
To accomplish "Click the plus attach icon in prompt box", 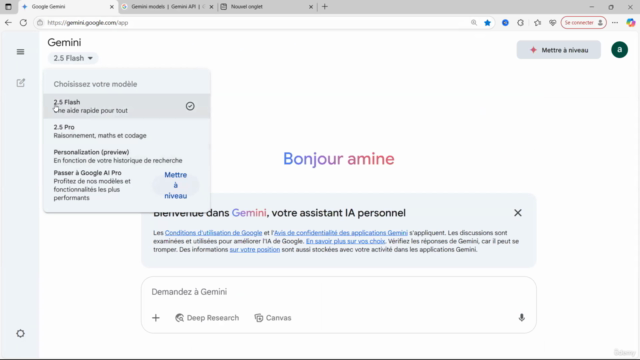I will 156,318.
